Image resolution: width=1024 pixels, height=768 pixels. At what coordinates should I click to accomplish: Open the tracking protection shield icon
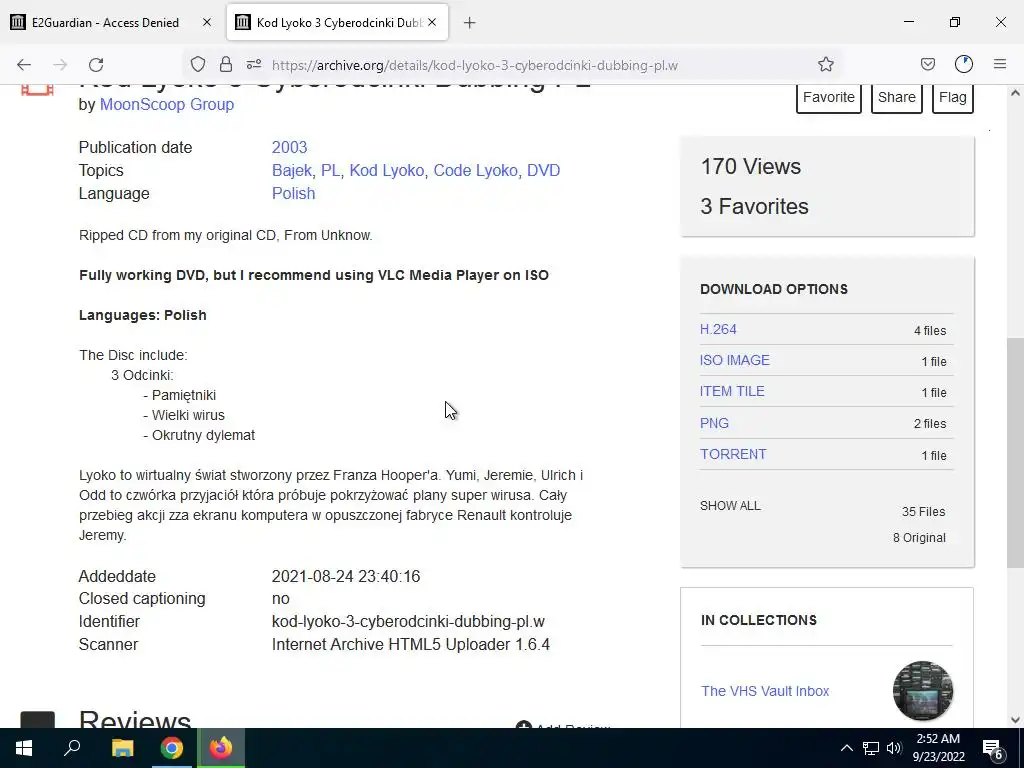pos(198,64)
